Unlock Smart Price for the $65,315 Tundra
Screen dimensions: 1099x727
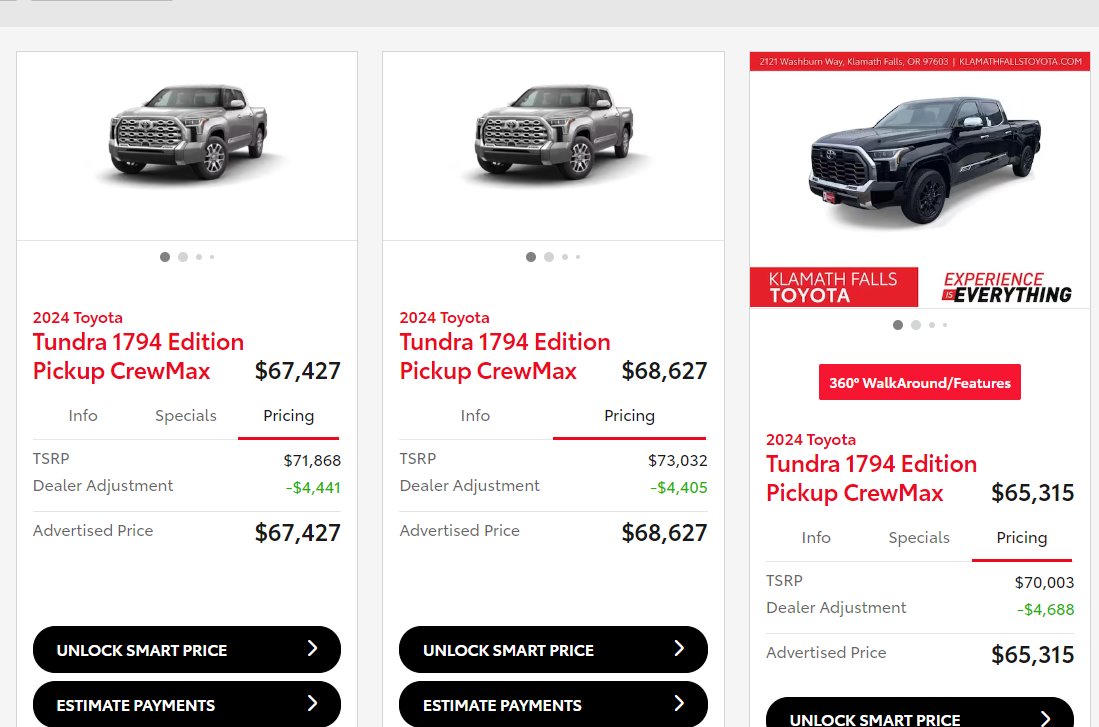(920, 712)
